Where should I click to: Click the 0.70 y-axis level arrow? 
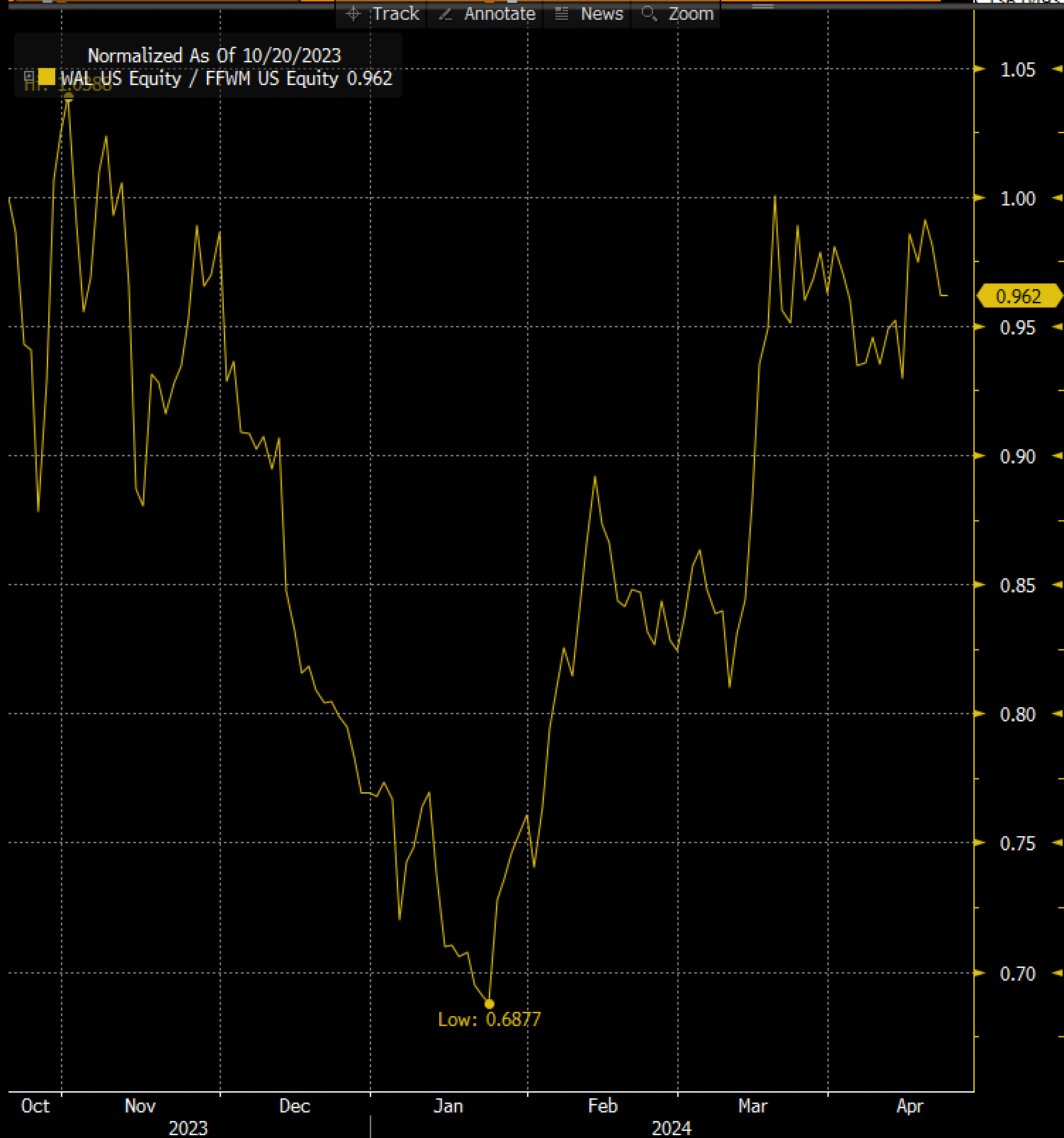tap(980, 973)
